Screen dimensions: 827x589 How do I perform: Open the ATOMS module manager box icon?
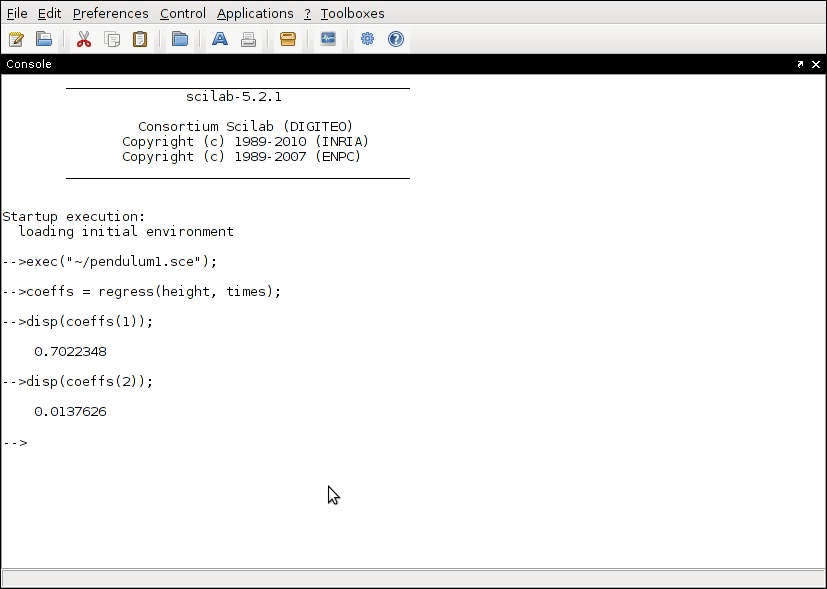click(x=288, y=39)
